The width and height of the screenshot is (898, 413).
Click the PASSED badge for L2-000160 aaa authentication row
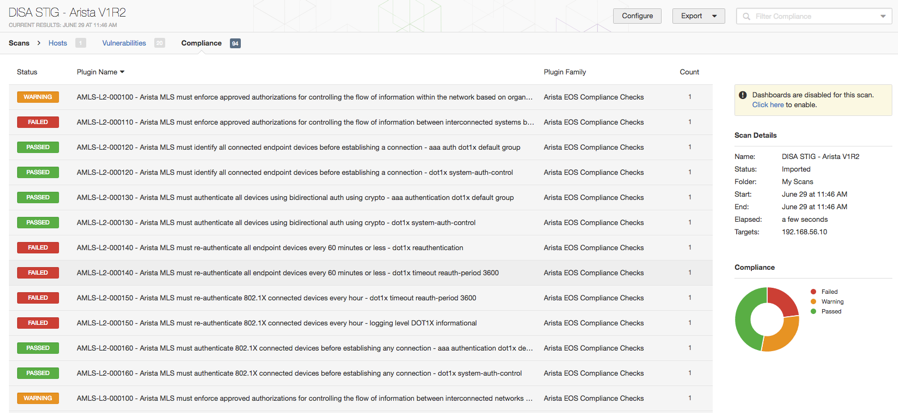38,348
